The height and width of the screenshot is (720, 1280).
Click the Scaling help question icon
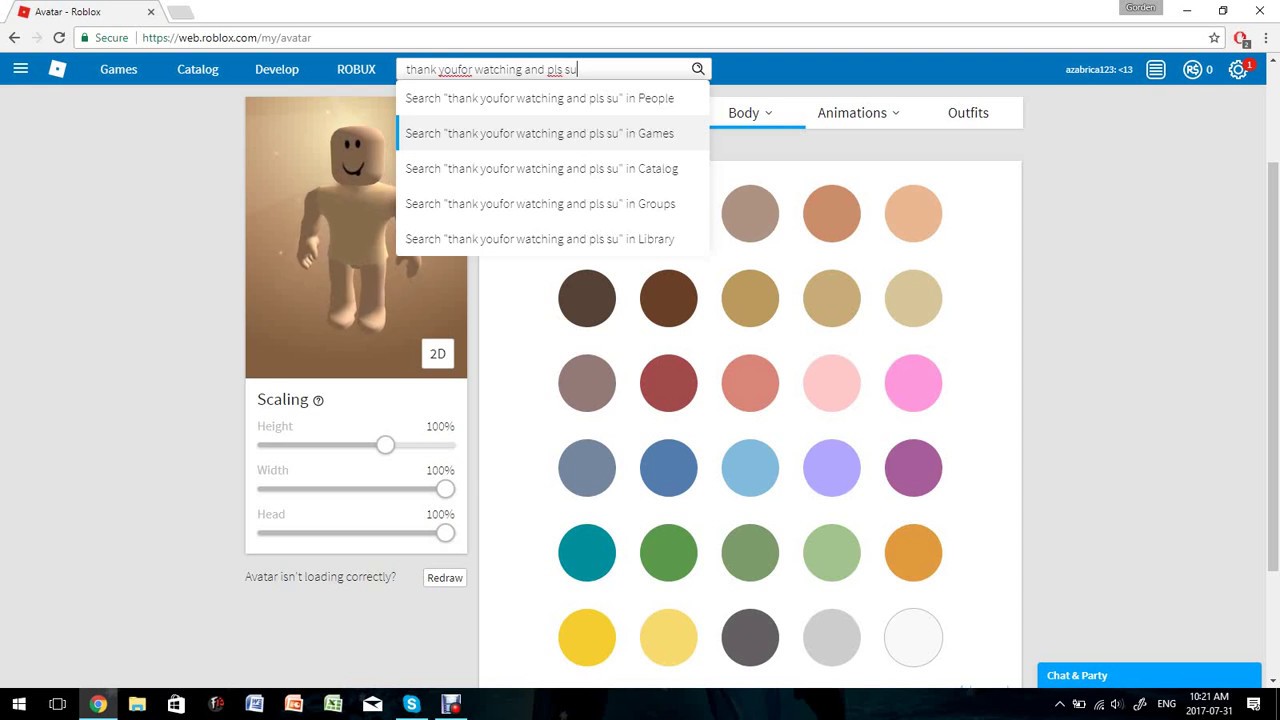tap(318, 400)
